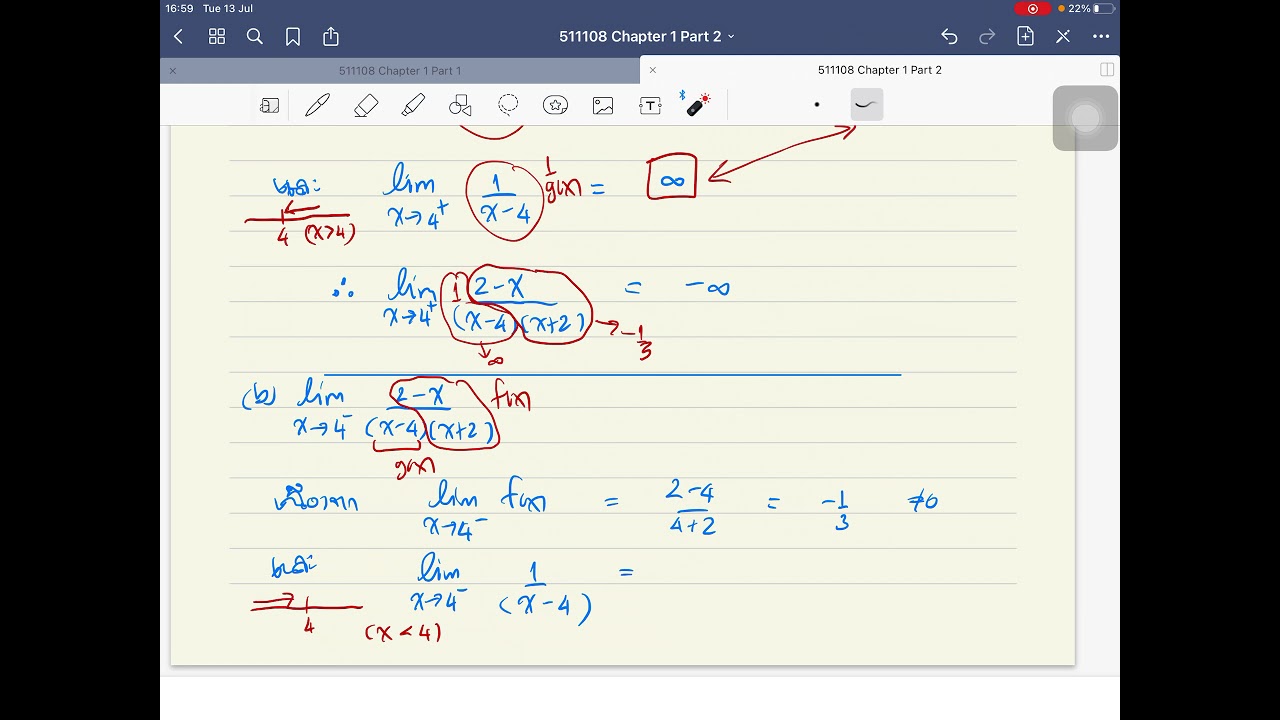Select the Image insert tool
The width and height of the screenshot is (1280, 720).
point(603,105)
